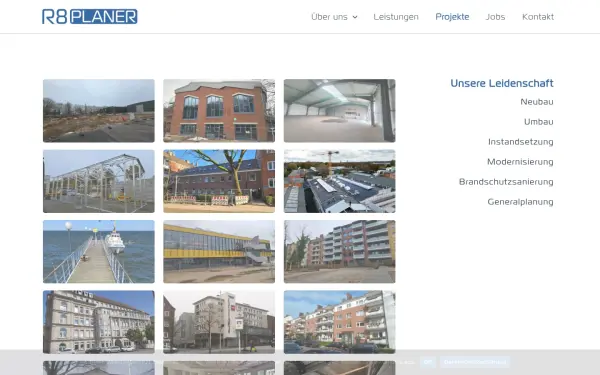Click the OK button in cookie bar
Viewport: 600px width, 375px height.
click(427, 362)
